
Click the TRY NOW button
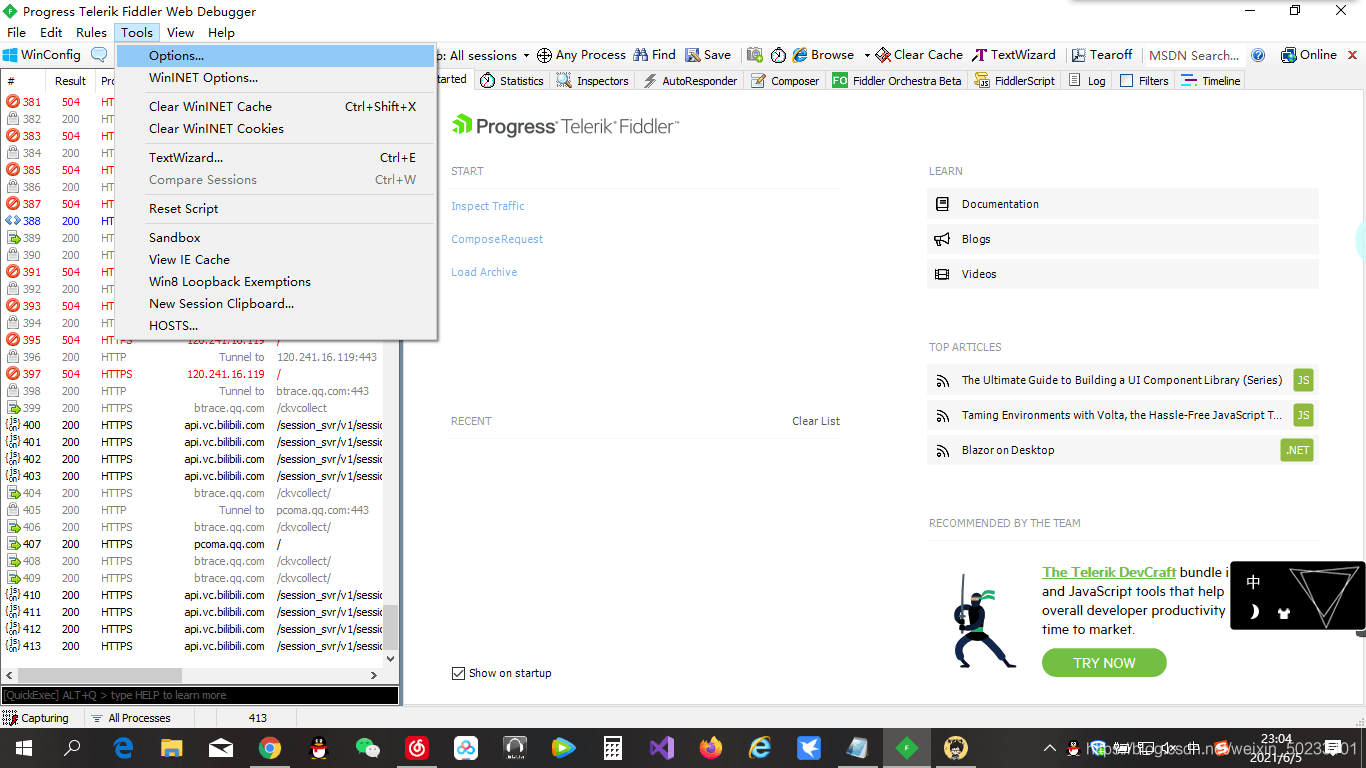(1104, 663)
